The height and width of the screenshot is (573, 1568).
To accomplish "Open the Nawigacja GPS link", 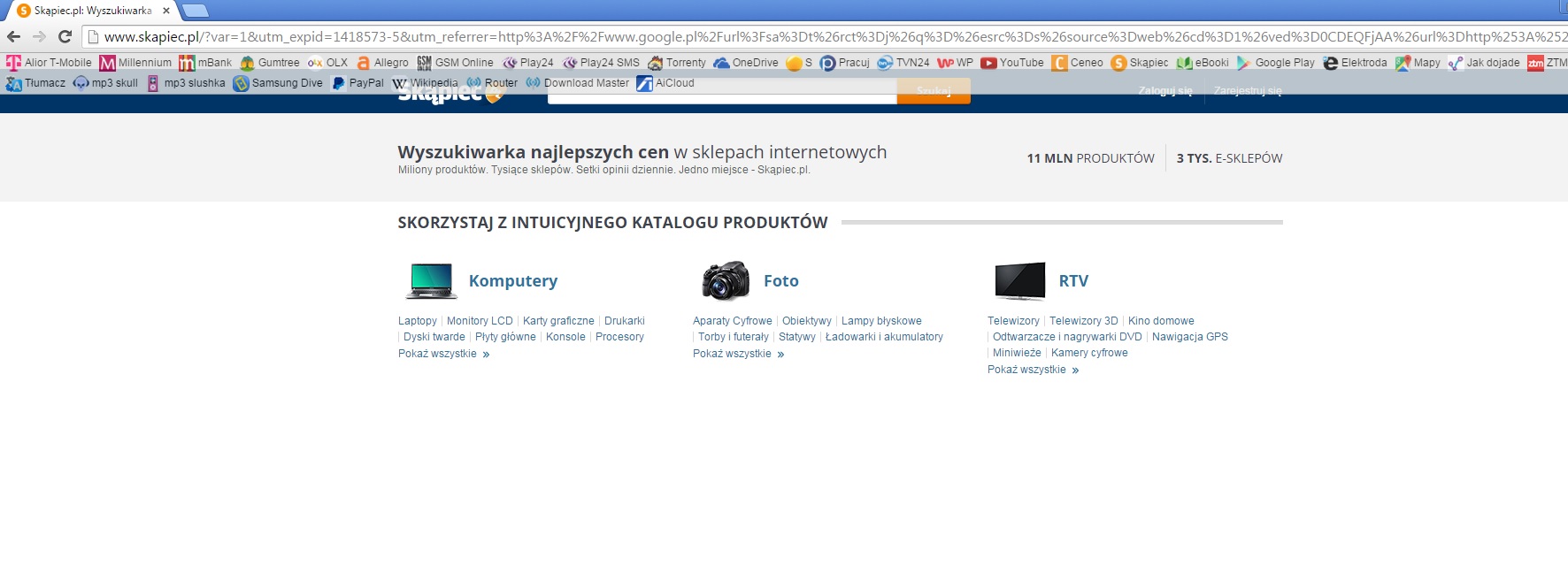I will (1190, 337).
